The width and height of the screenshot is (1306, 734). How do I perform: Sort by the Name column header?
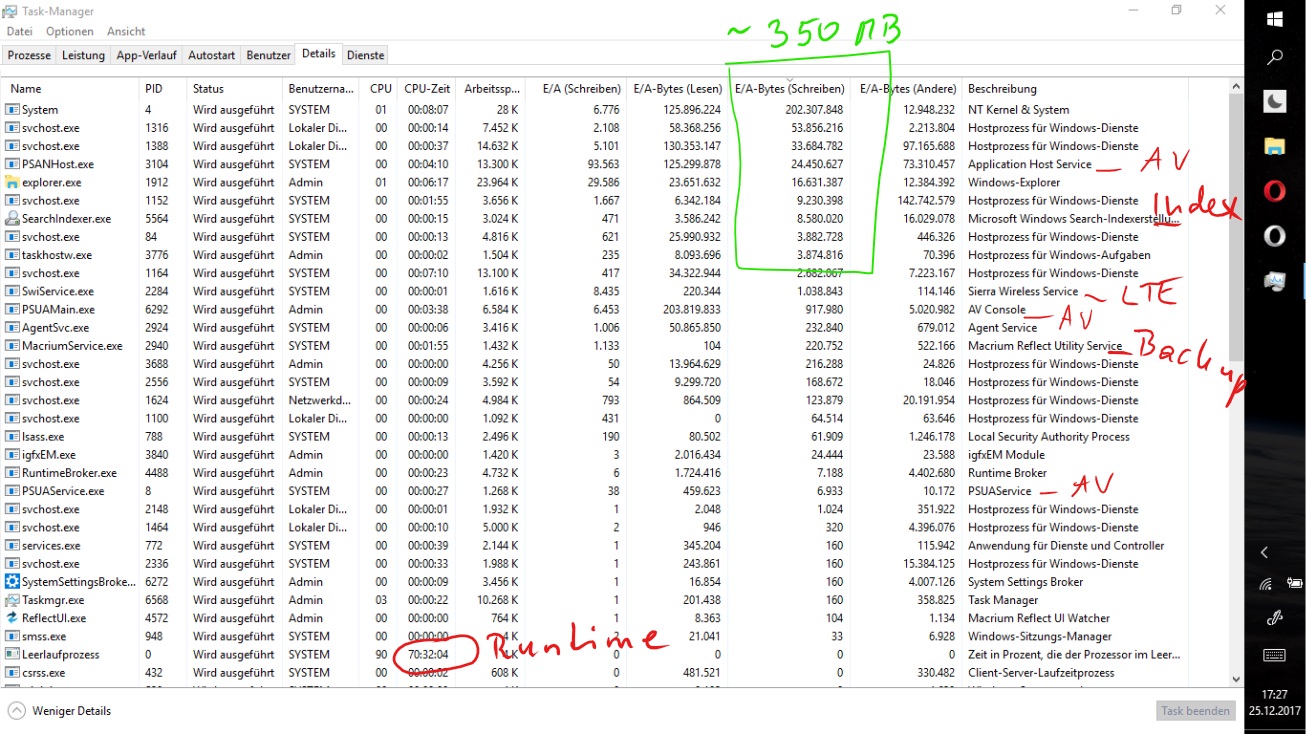click(70, 89)
